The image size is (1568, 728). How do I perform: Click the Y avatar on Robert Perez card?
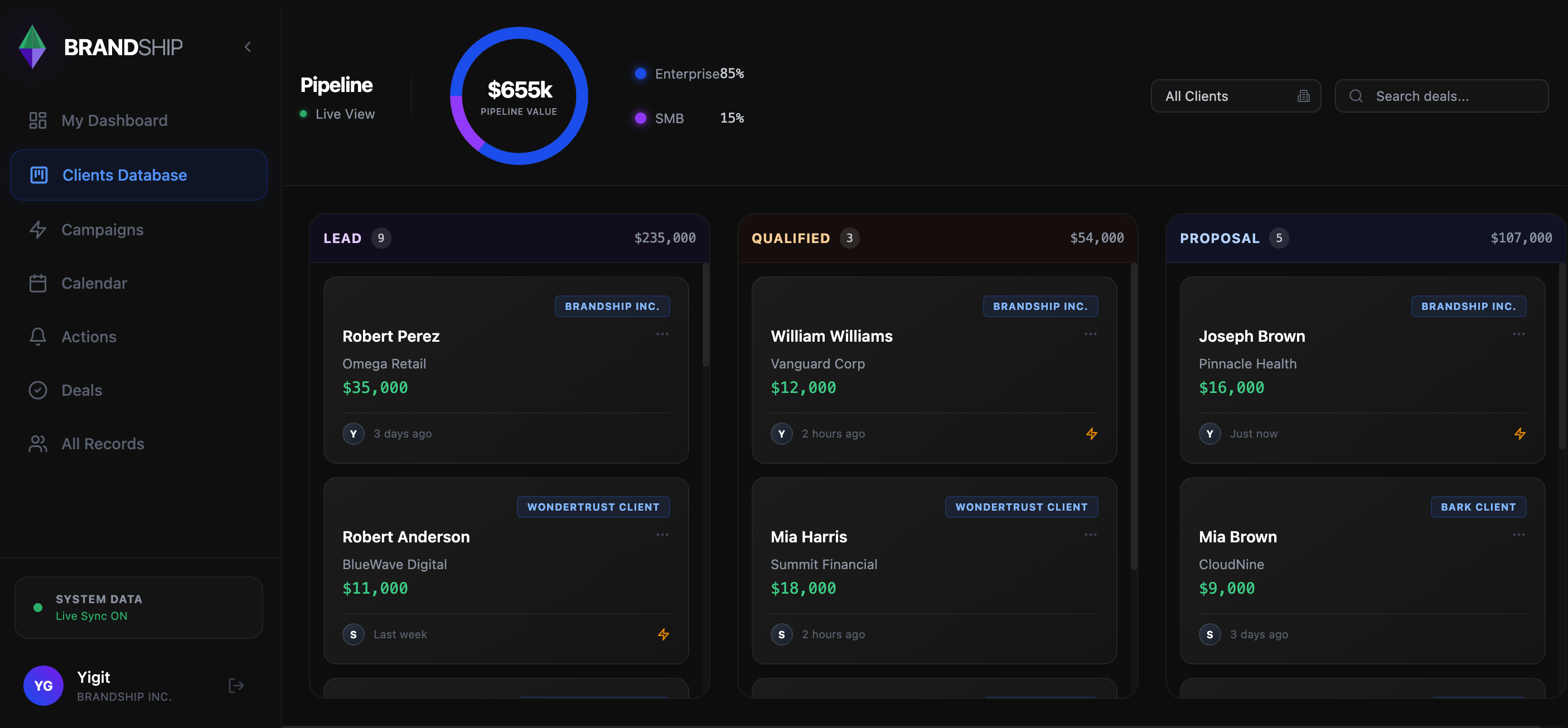[x=353, y=433]
